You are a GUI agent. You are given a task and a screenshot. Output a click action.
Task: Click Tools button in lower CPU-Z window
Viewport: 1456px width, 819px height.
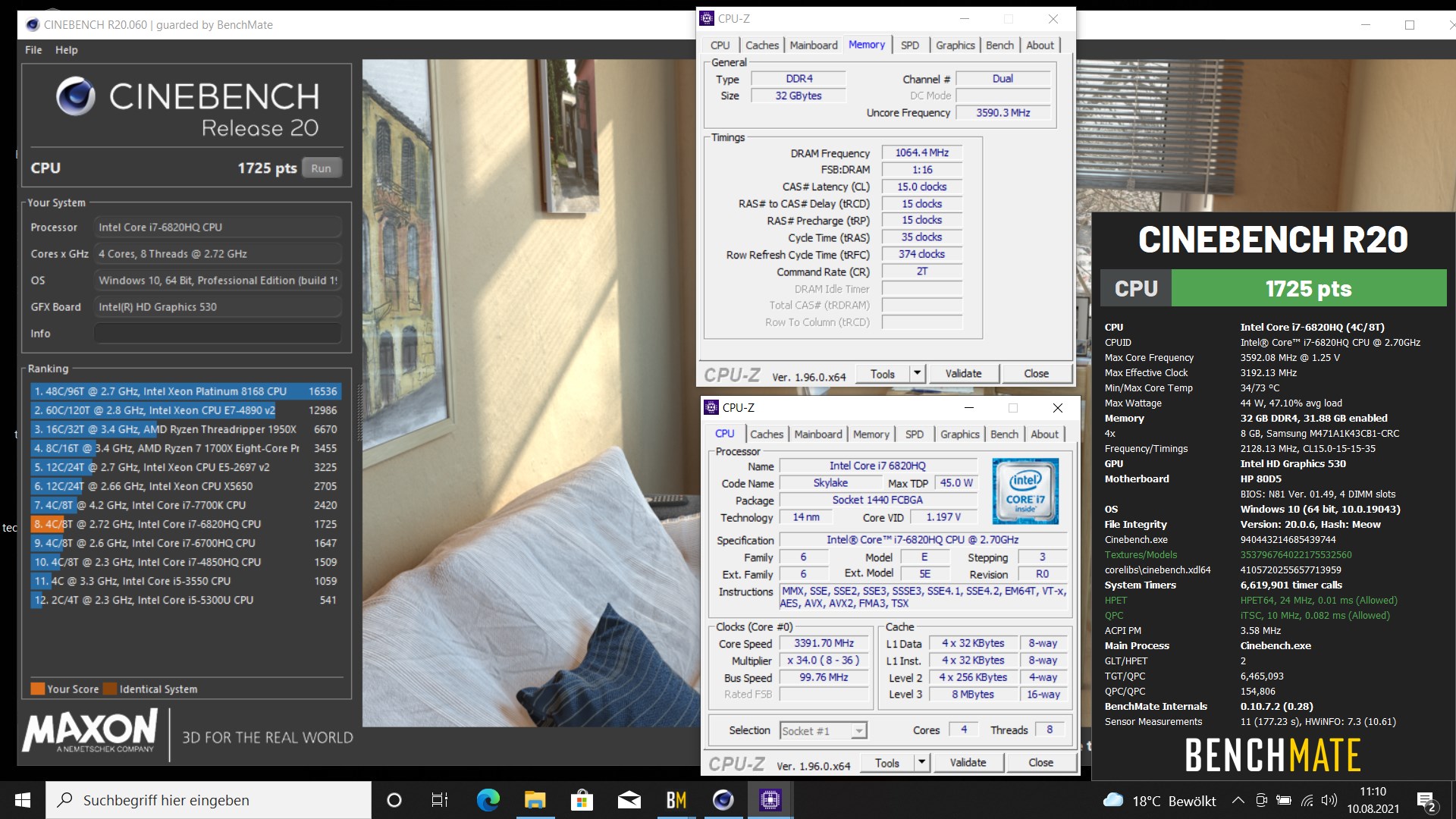[886, 763]
